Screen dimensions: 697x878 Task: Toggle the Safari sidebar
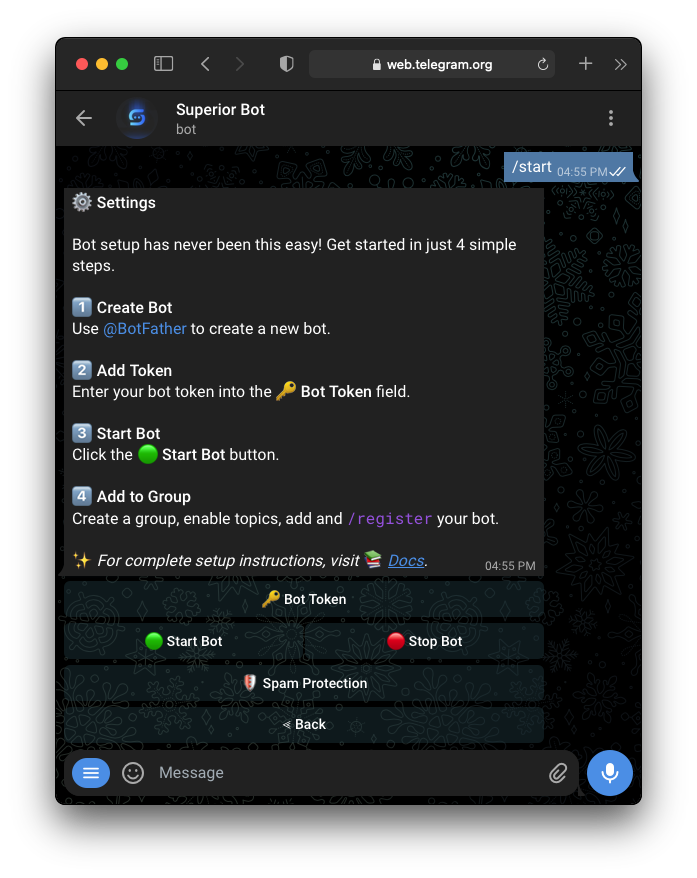(163, 64)
